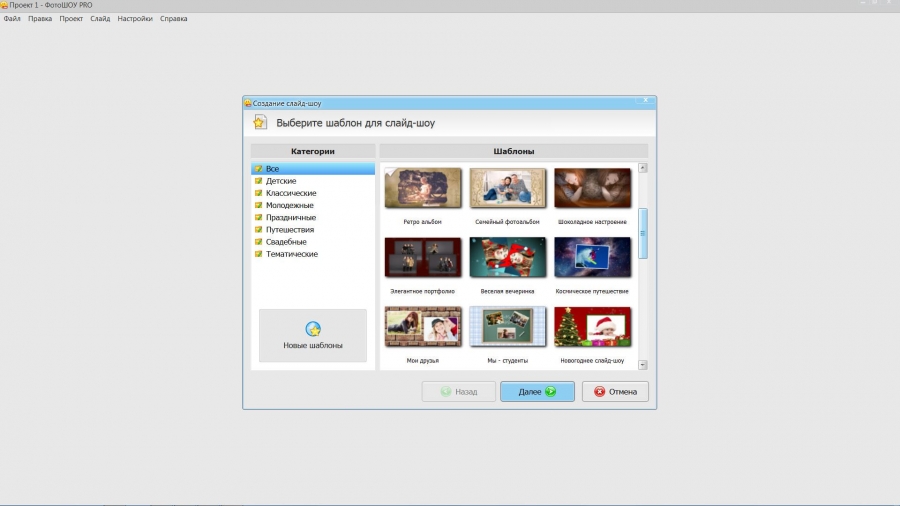The height and width of the screenshot is (506, 900).
Task: Click the Элегантное портфолио label
Action: [x=422, y=291]
